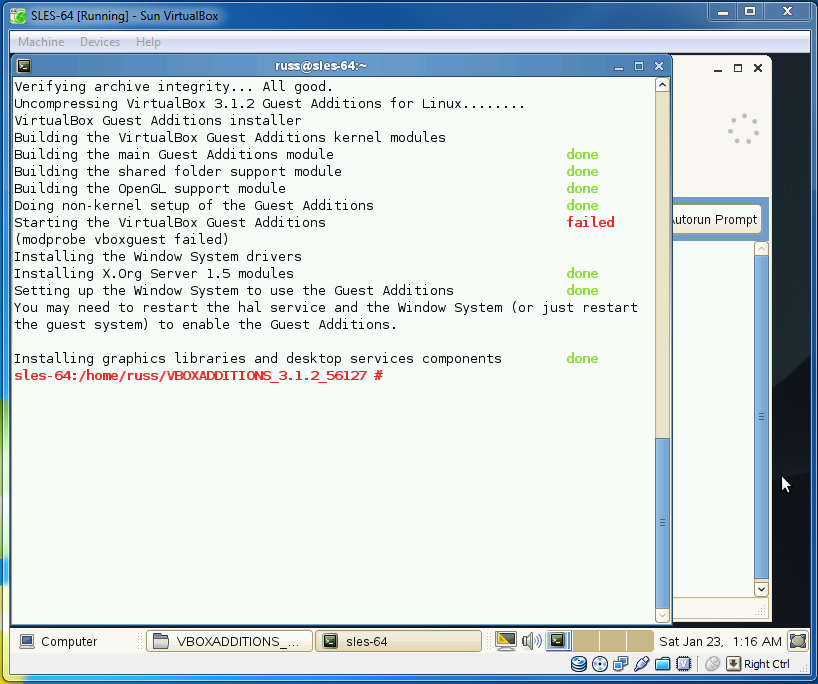The image size is (818, 684).
Task: Click the resize grip of background window
Action: [761, 609]
